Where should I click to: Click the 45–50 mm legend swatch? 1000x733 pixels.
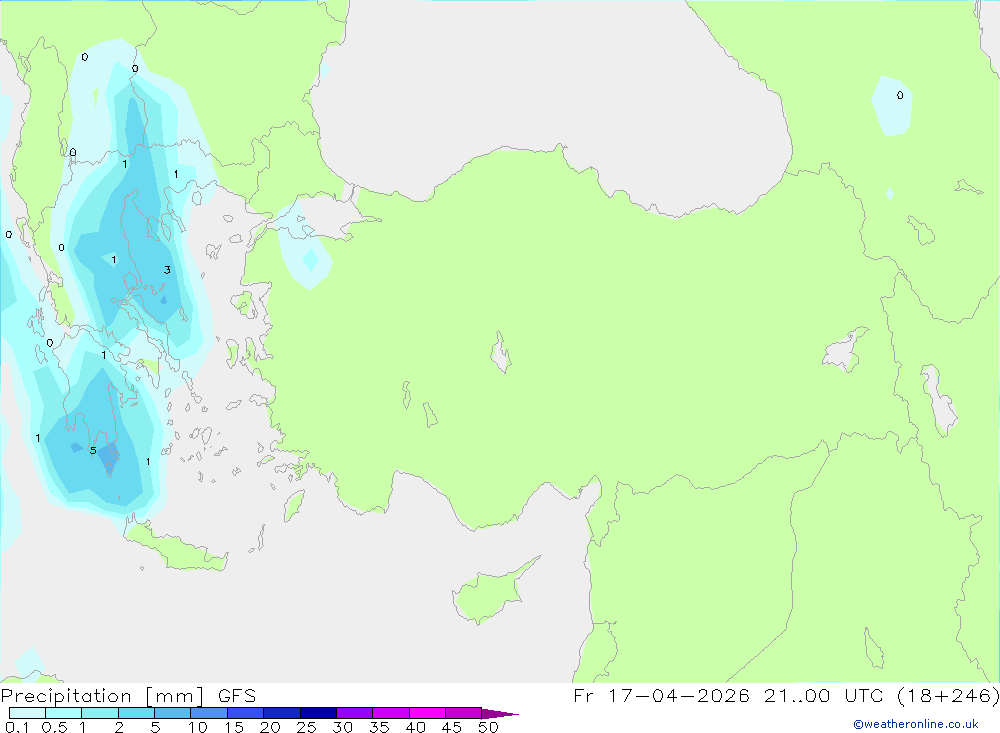(464, 713)
